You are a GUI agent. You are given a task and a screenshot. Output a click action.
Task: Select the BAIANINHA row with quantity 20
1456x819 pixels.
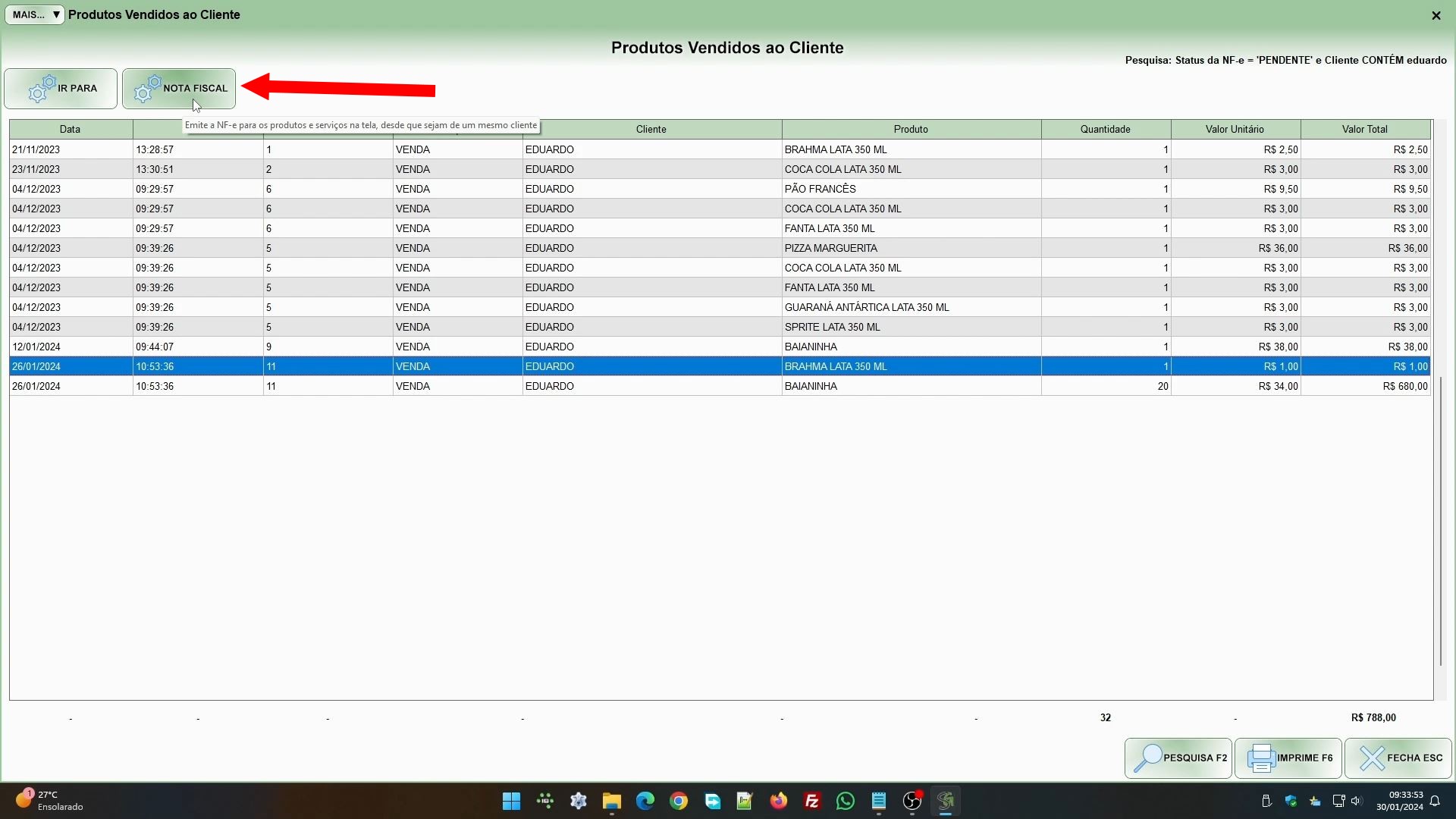pos(811,386)
